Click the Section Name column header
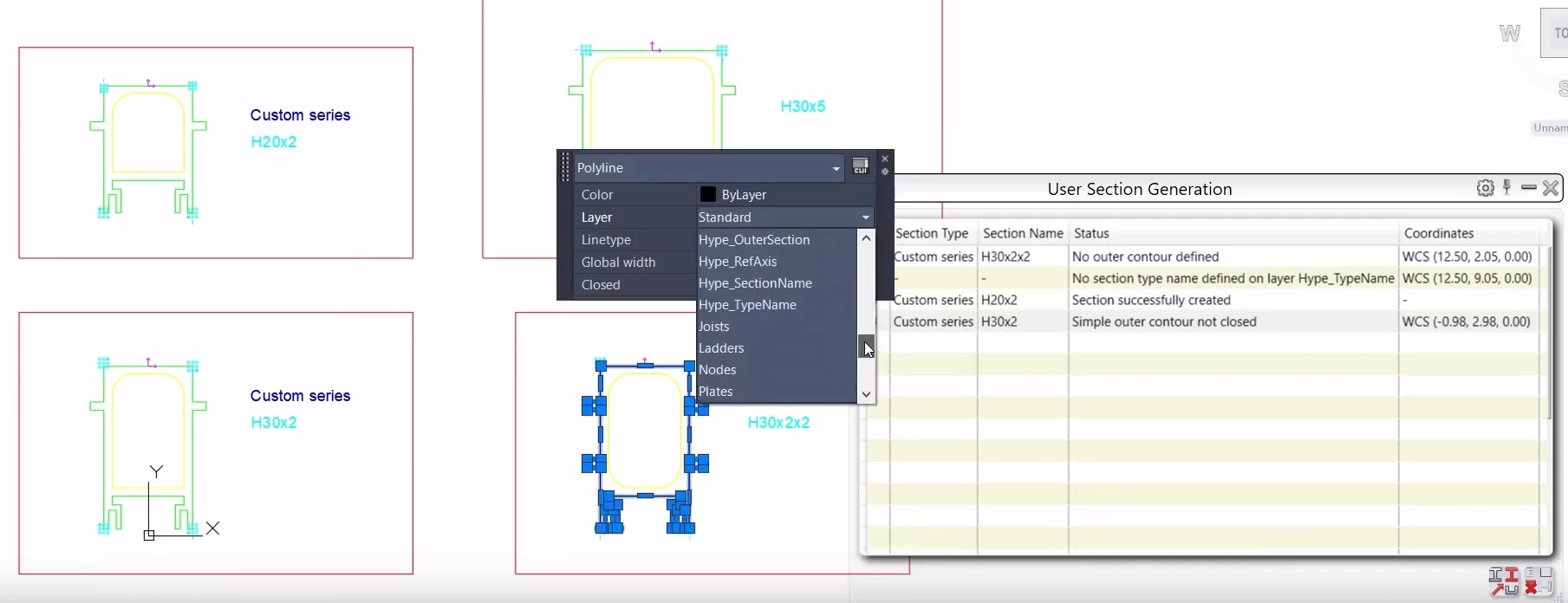This screenshot has width=1568, height=603. pyautogui.click(x=1023, y=233)
